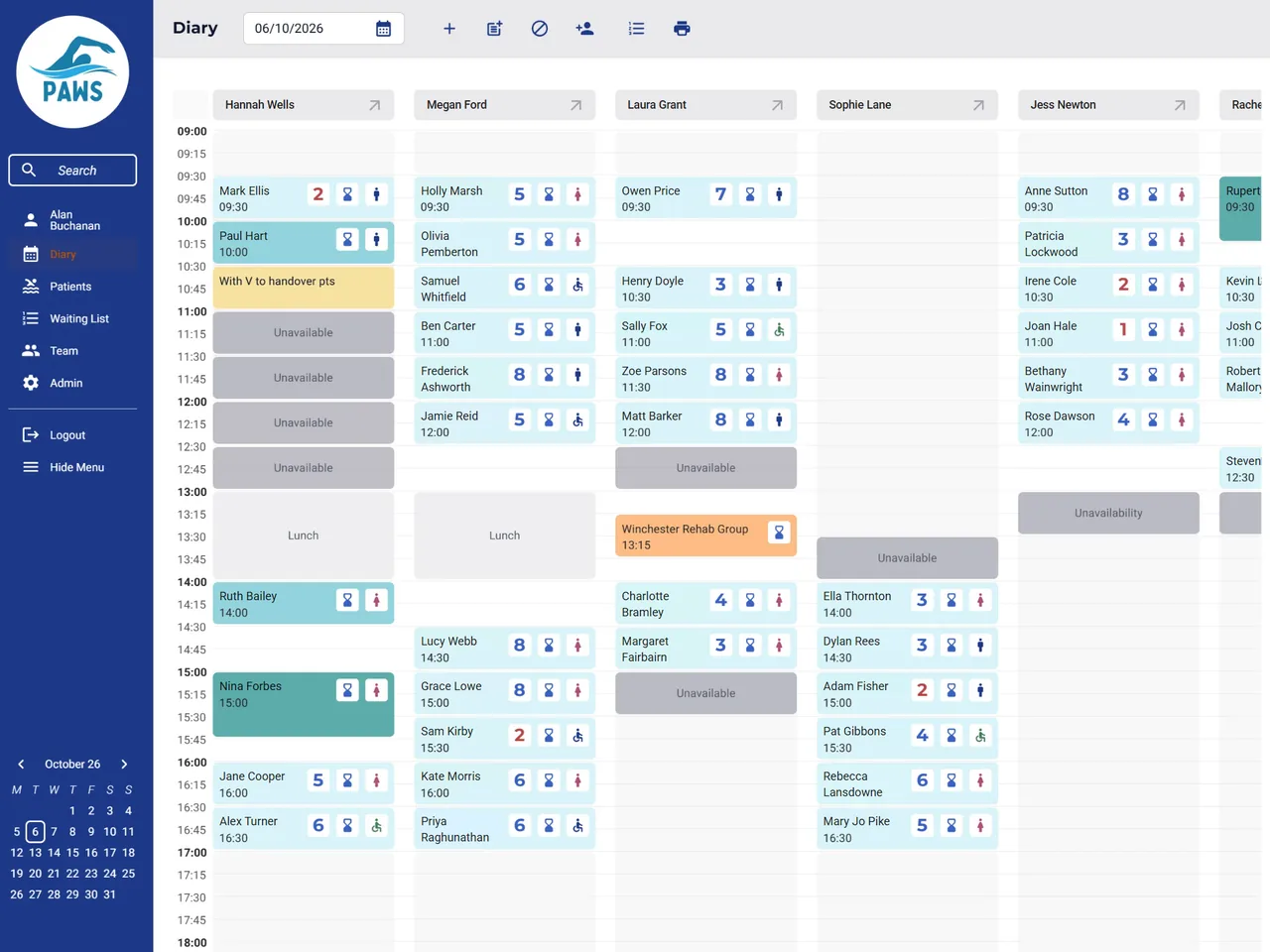Click score 6 badge on Alex Turner
Screen dimensions: 1270x952
click(317, 825)
